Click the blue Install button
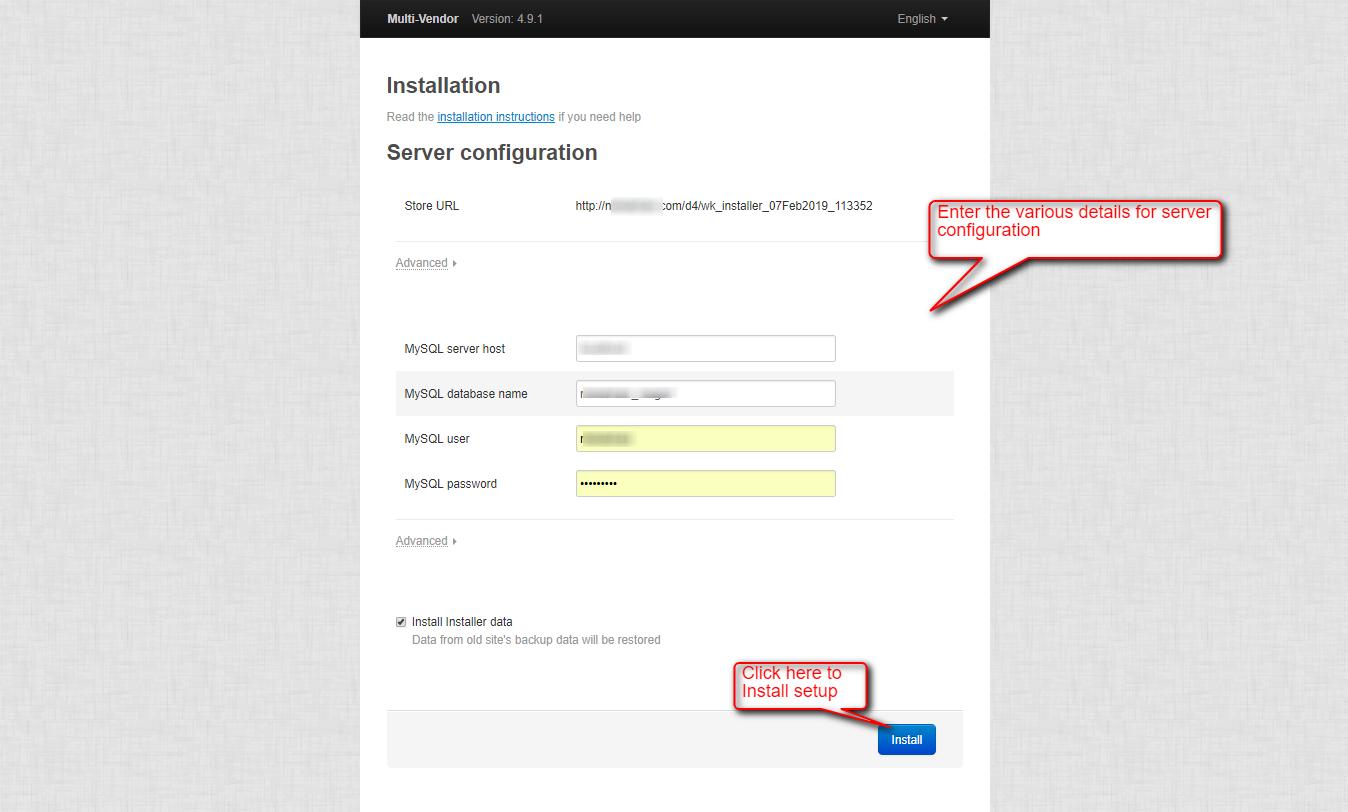1348x812 pixels. (x=906, y=739)
